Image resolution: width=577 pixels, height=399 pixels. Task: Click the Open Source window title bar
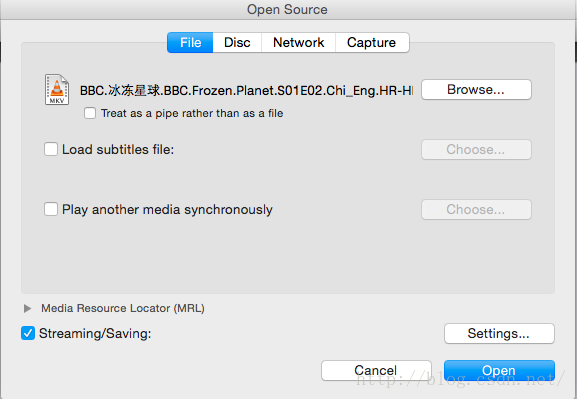click(288, 10)
